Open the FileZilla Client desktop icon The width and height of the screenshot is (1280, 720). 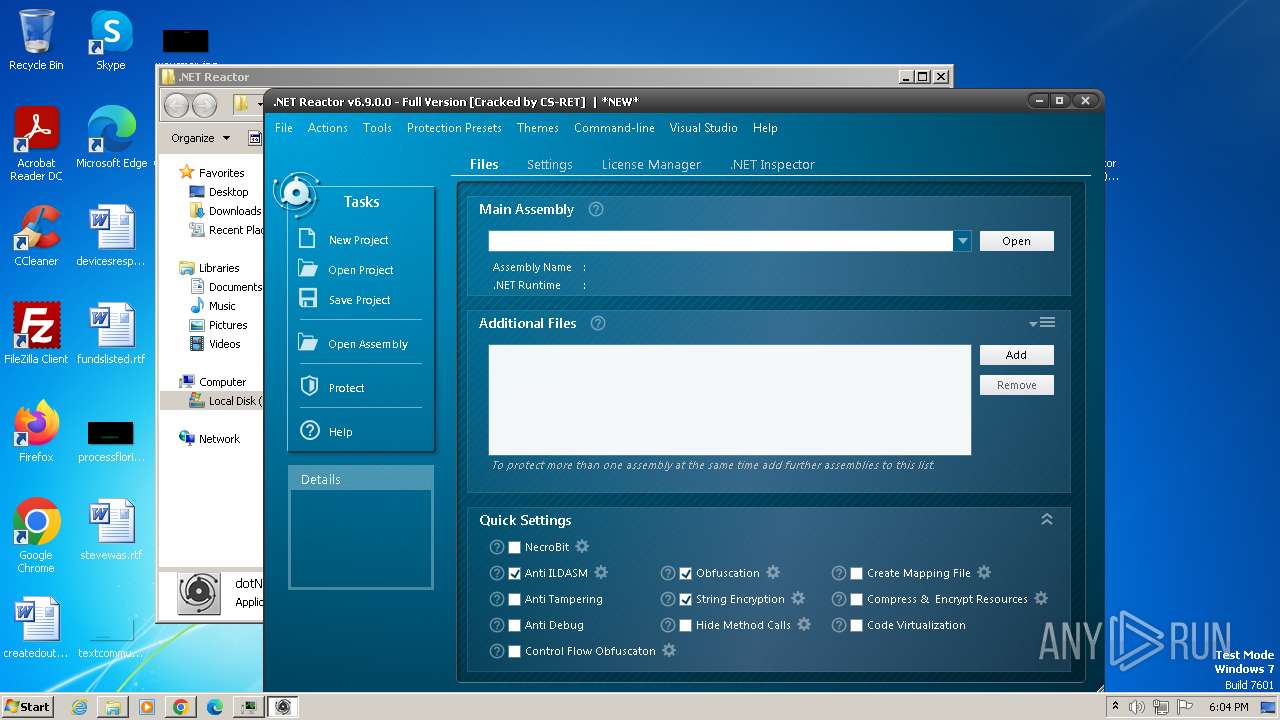point(36,334)
